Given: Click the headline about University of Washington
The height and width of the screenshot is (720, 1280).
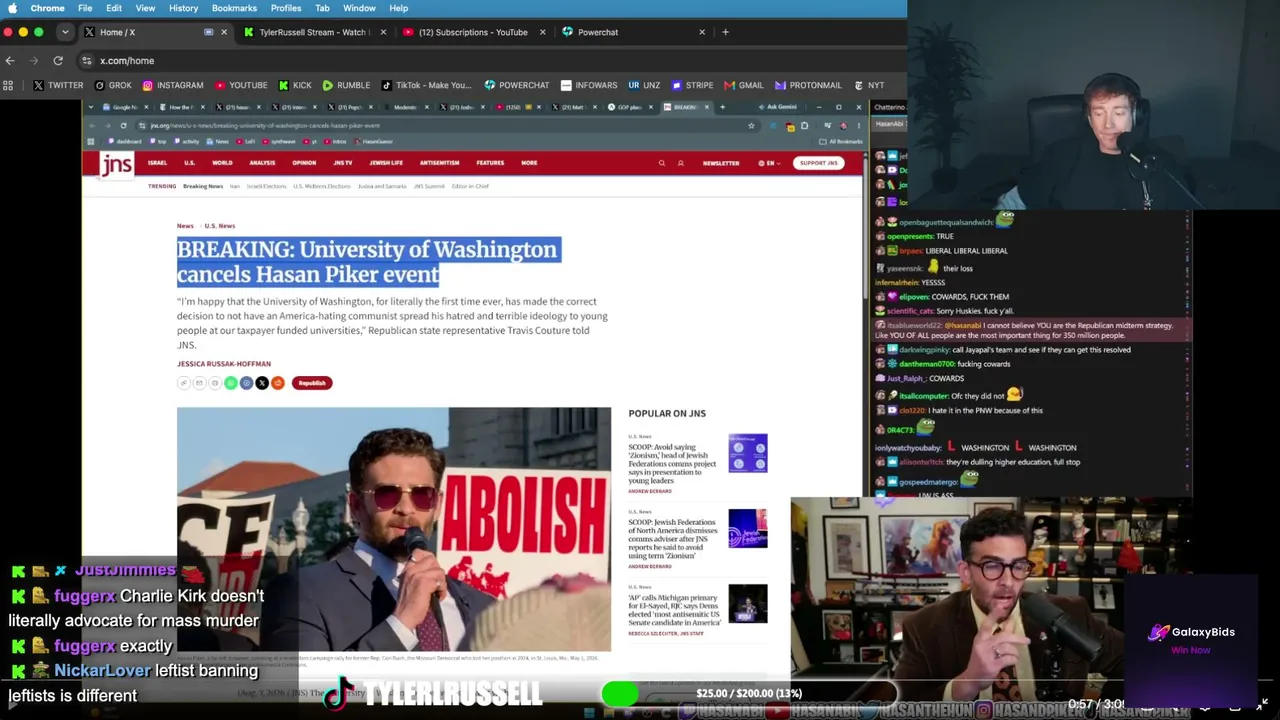Looking at the screenshot, I should point(367,262).
